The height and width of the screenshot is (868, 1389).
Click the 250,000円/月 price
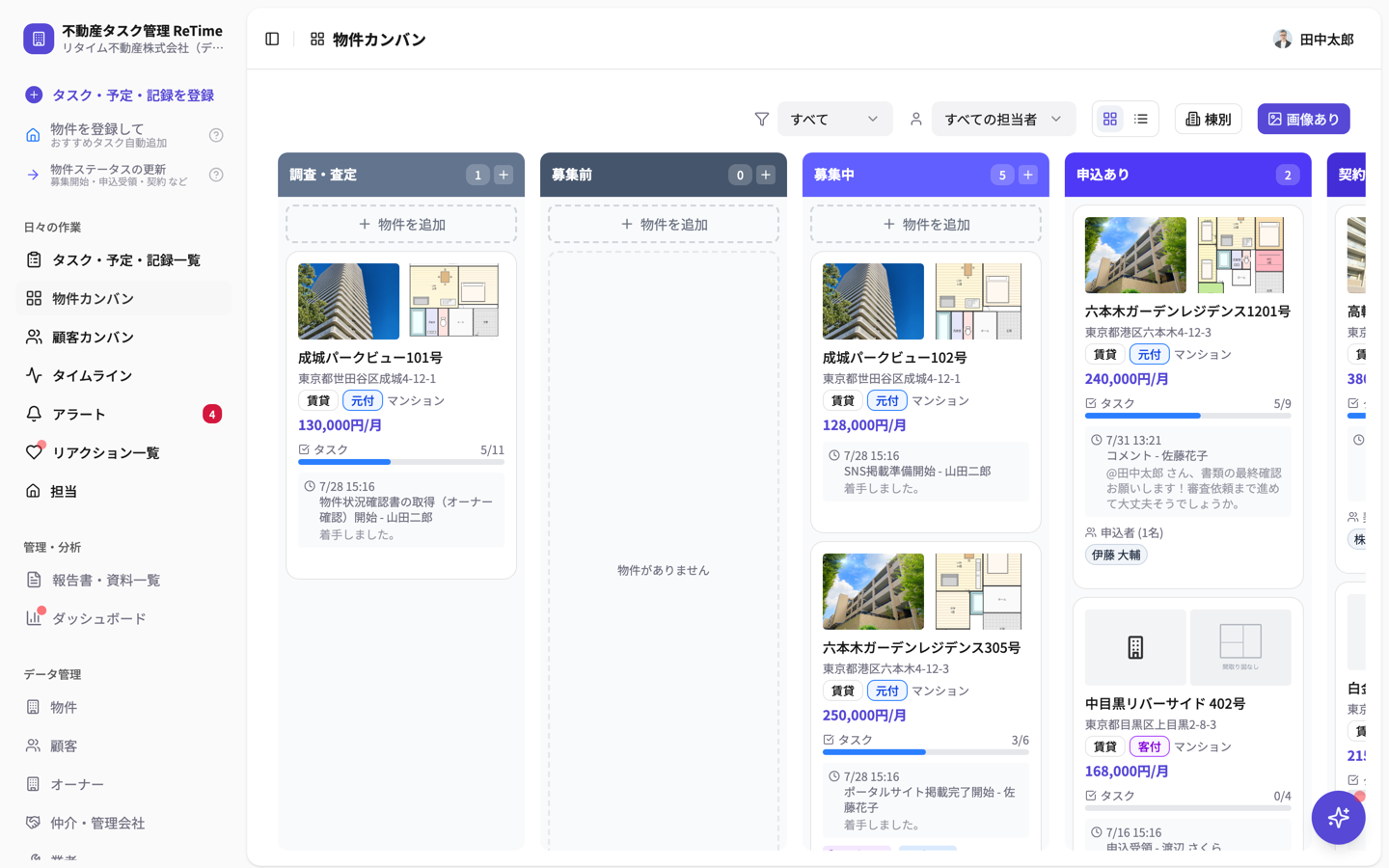(864, 716)
